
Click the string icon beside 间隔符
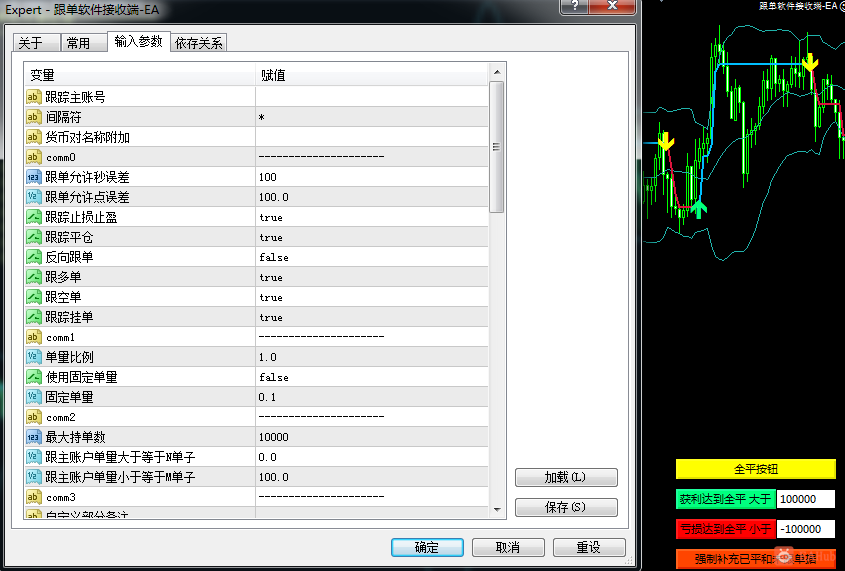point(34,117)
